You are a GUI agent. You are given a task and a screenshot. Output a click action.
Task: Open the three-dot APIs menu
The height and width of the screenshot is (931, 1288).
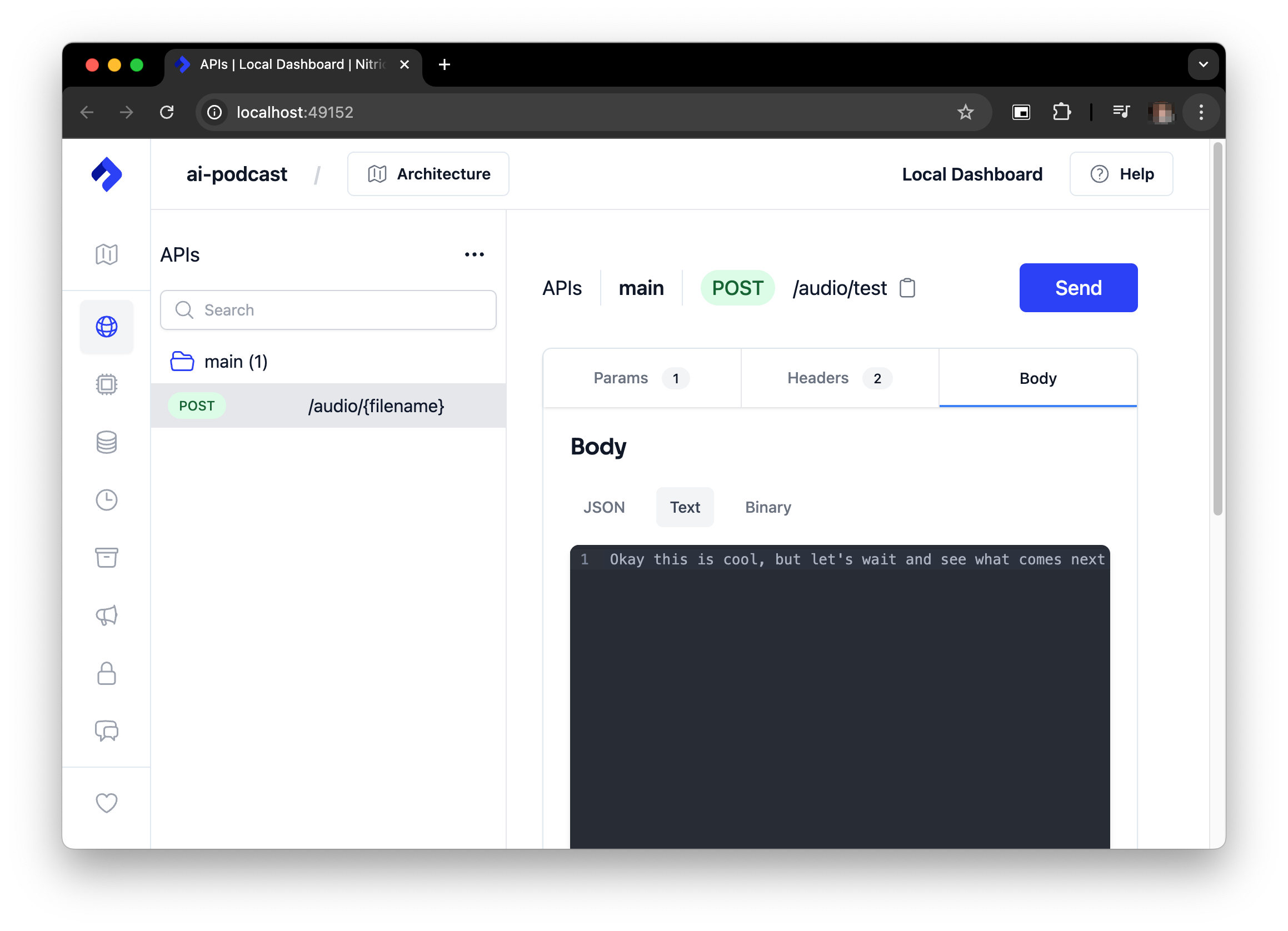(x=474, y=254)
